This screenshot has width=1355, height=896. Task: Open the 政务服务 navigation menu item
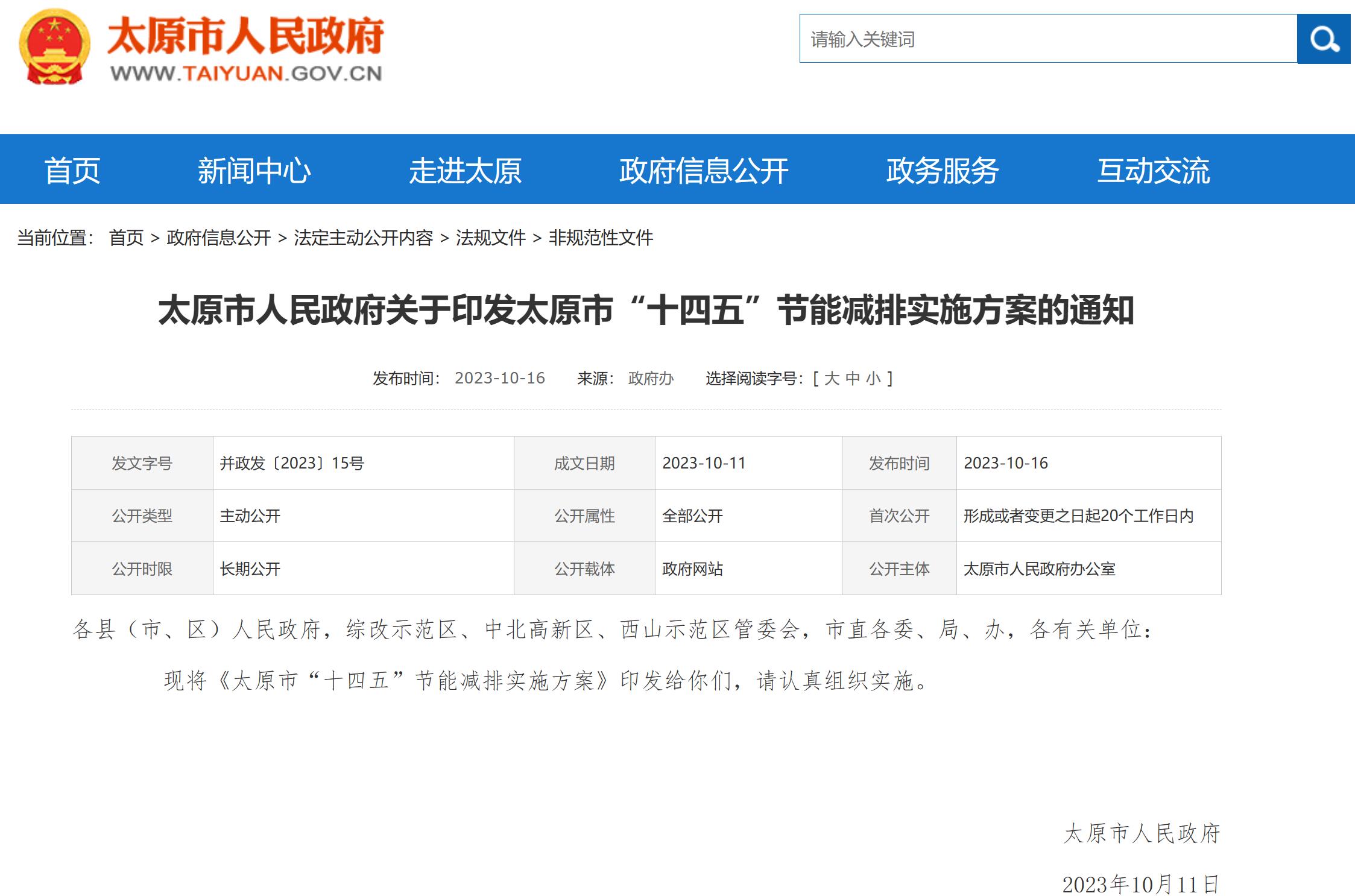pos(943,171)
